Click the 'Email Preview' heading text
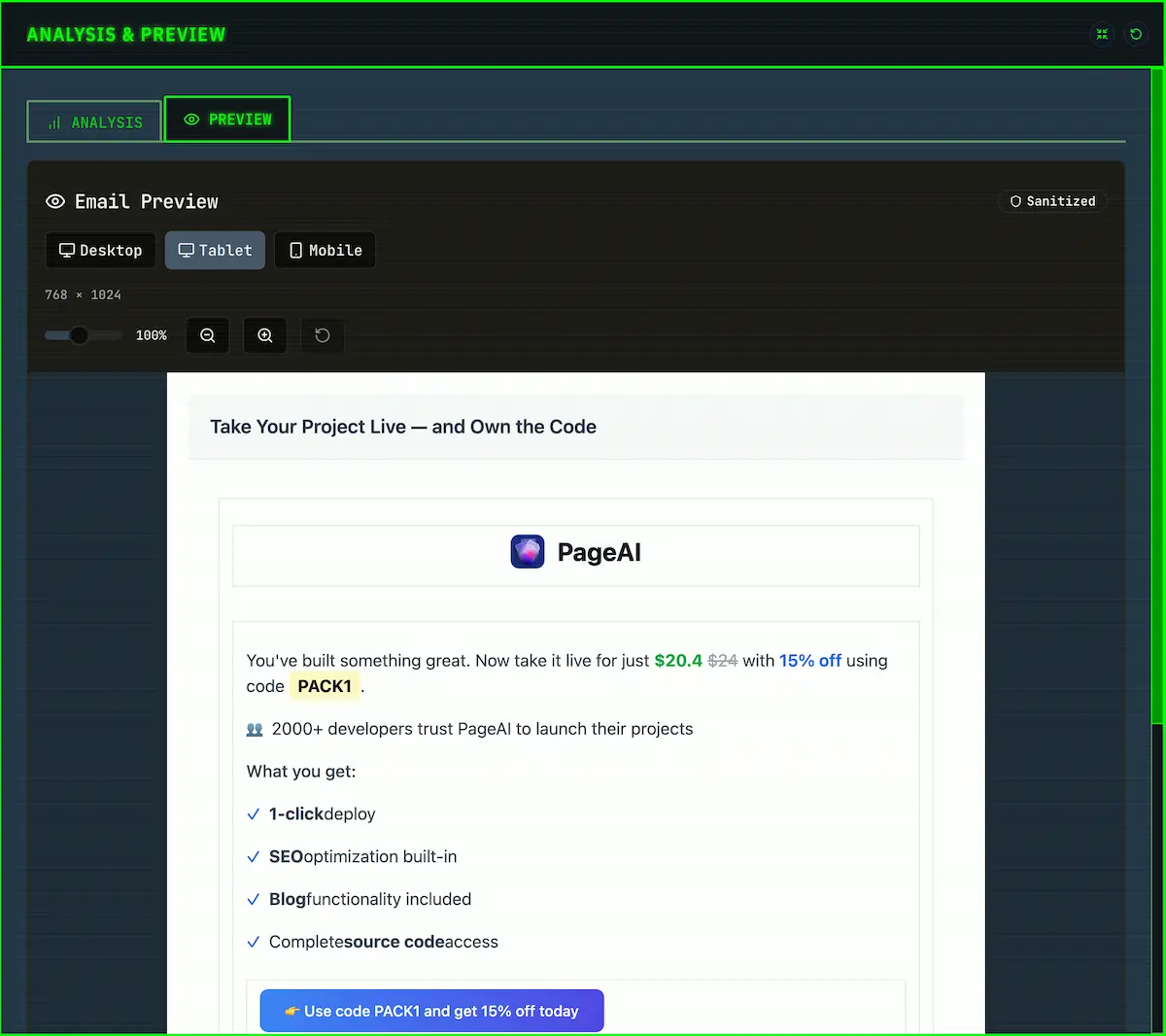Viewport: 1166px width, 1036px height. [x=147, y=201]
